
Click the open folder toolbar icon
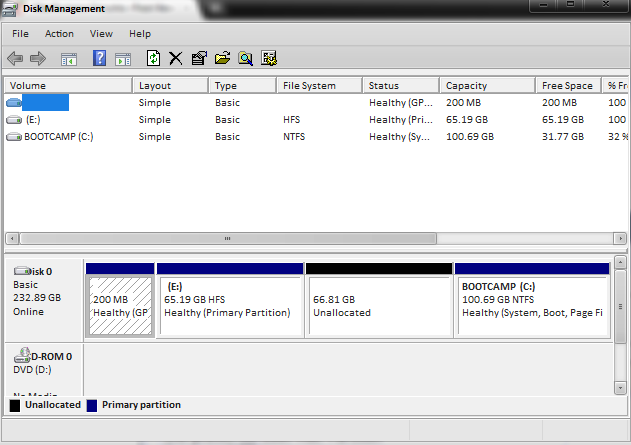(x=222, y=58)
